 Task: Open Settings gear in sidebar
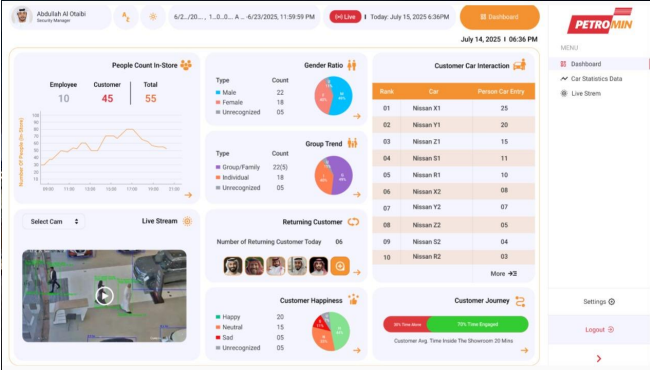(599, 302)
